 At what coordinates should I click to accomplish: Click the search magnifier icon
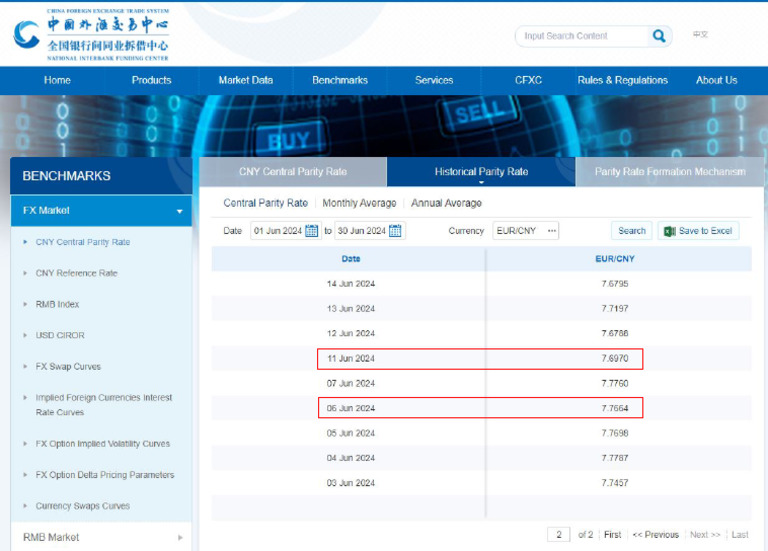click(x=659, y=36)
